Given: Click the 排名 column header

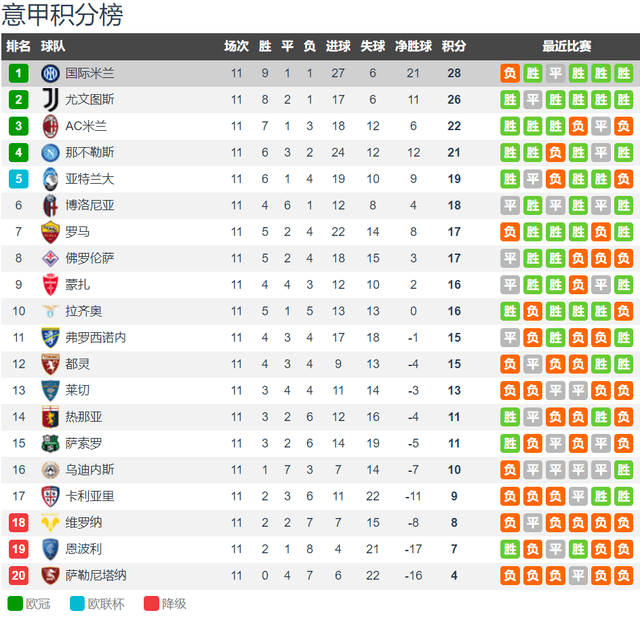Looking at the screenshot, I should pyautogui.click(x=18, y=46).
